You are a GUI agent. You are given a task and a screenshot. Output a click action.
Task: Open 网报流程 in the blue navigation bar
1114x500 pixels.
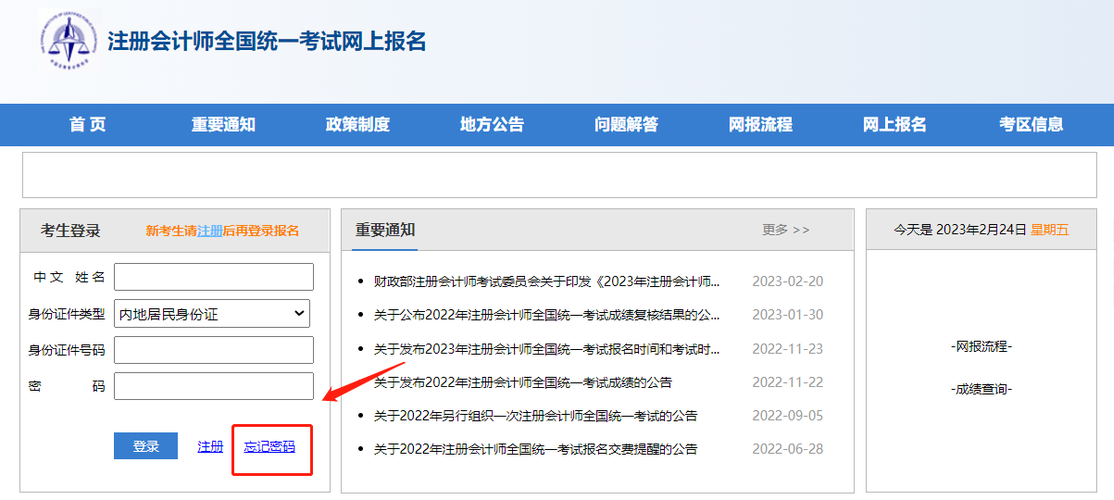click(760, 125)
